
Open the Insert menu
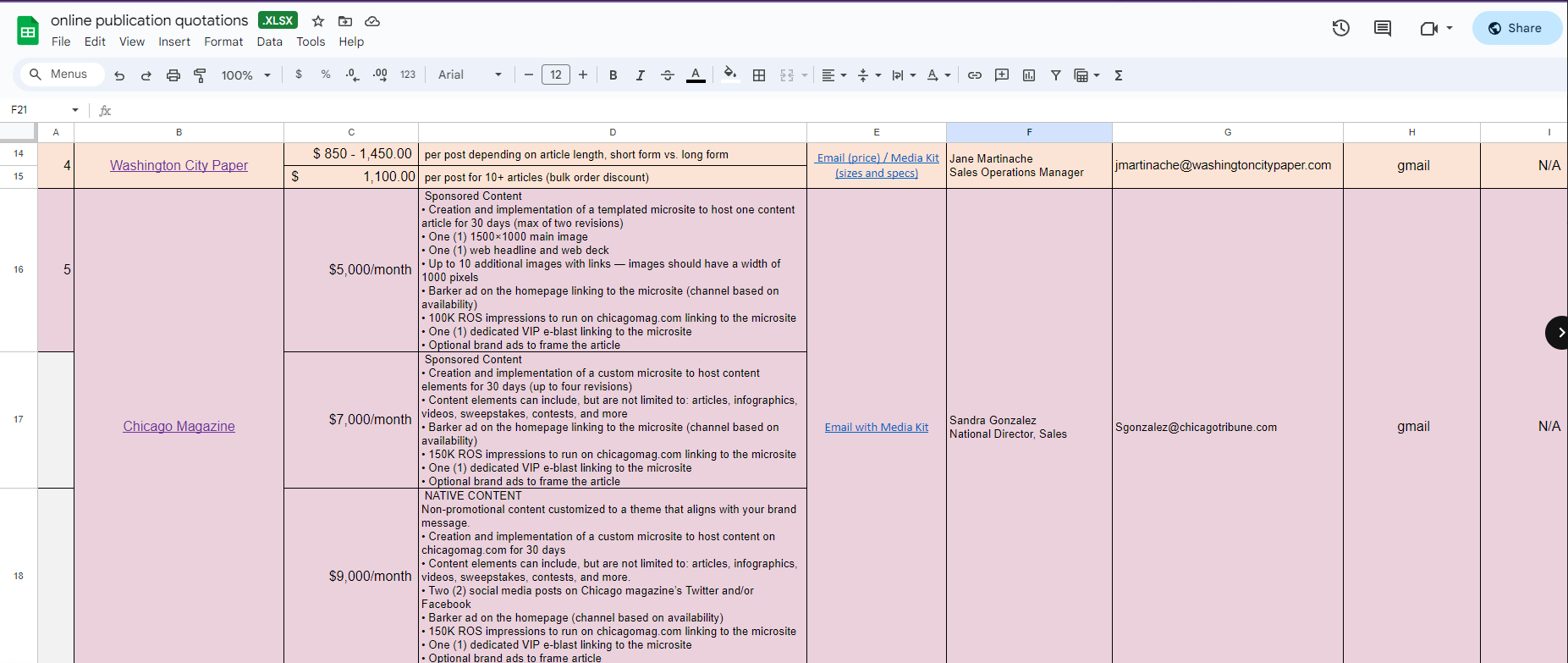pyautogui.click(x=174, y=41)
